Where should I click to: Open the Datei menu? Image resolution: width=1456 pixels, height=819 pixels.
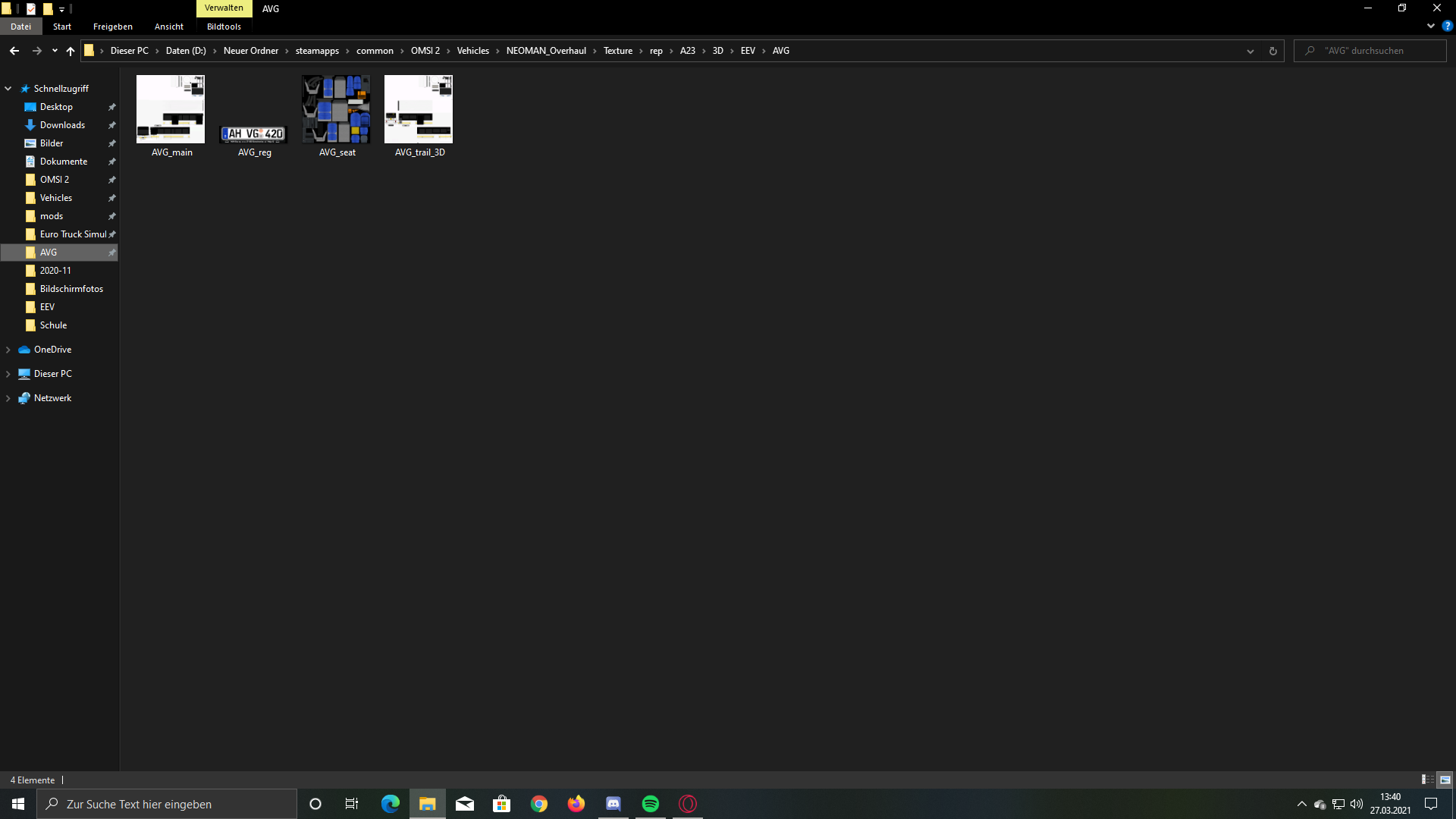[20, 27]
